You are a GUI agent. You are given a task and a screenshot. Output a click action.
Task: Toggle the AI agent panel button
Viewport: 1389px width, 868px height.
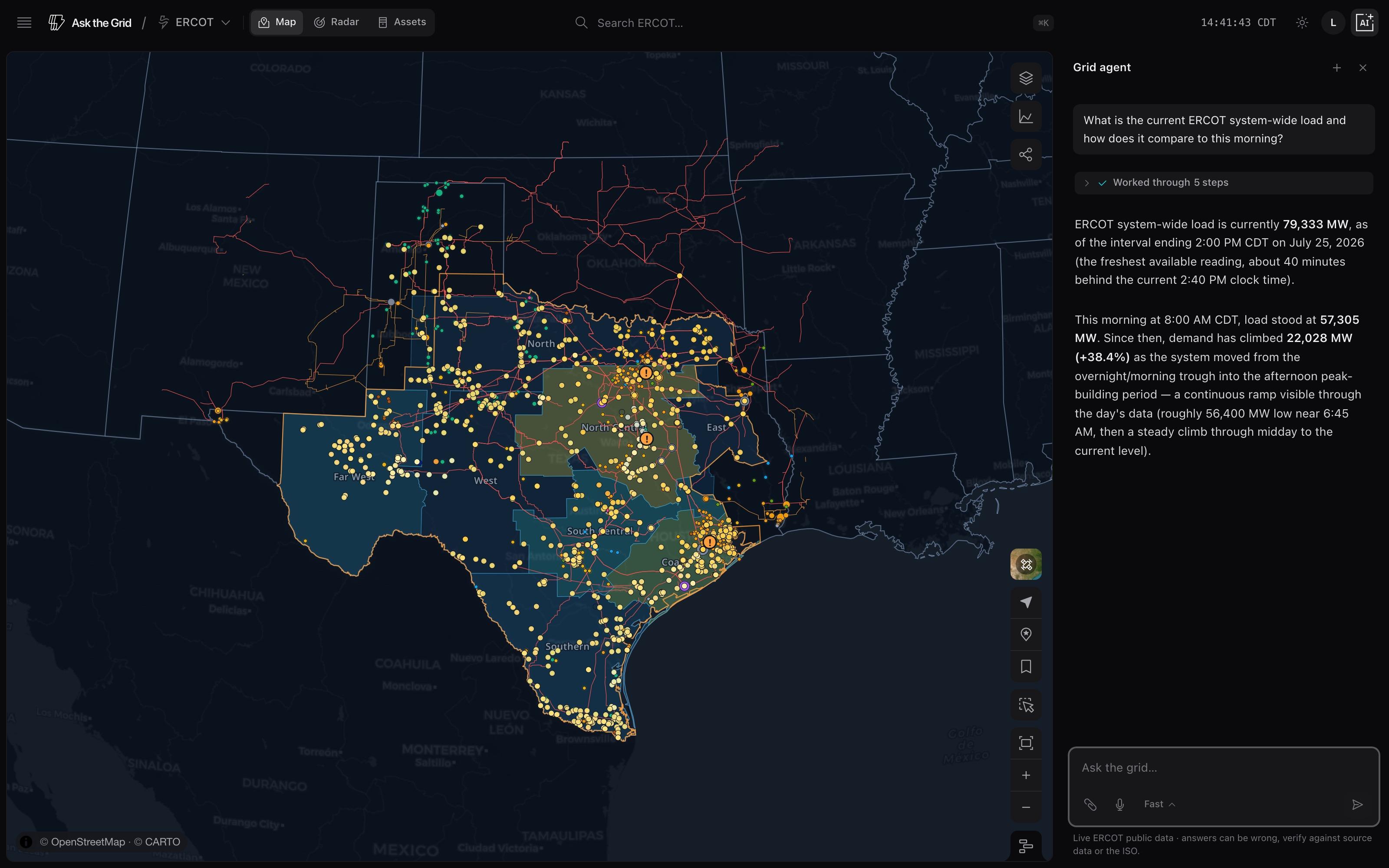coord(1364,23)
